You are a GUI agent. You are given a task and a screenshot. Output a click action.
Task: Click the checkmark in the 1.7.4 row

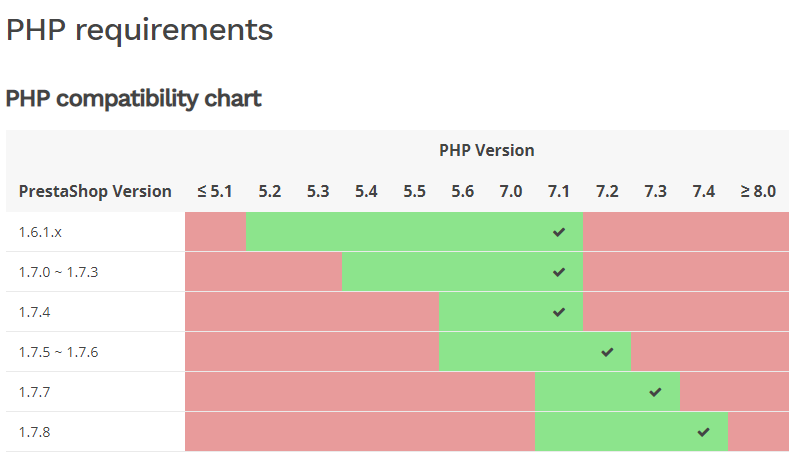[x=559, y=312]
